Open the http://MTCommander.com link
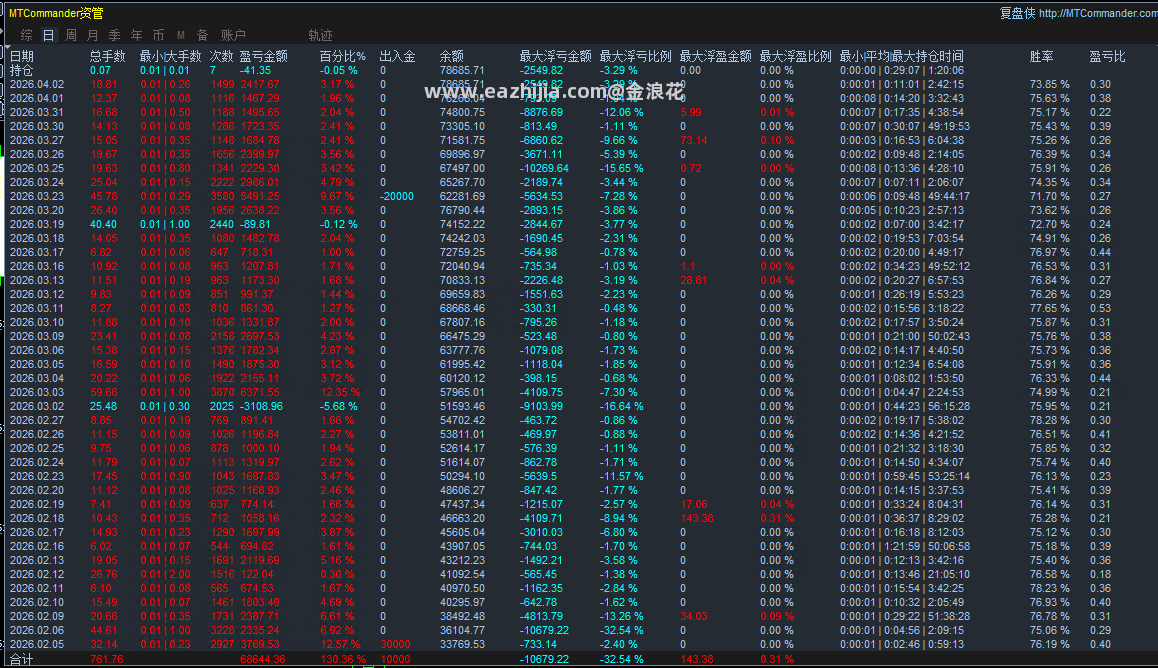 1098,13
